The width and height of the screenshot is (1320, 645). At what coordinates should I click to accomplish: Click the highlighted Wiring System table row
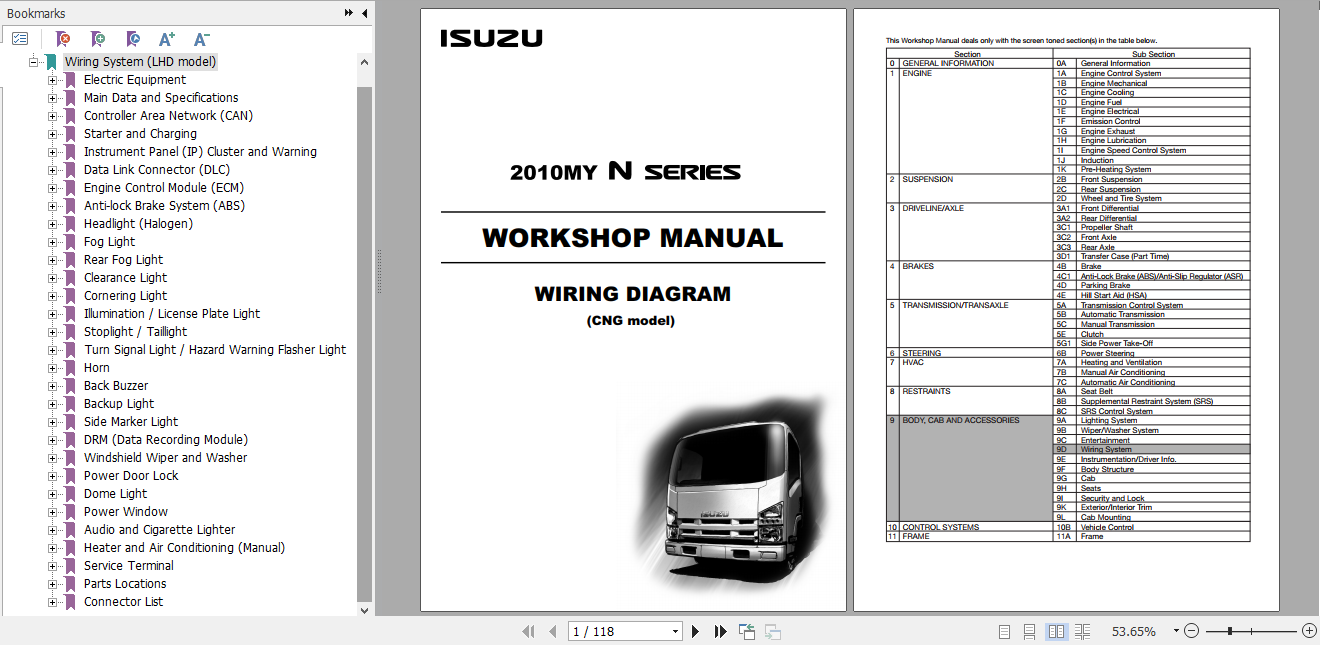(x=1151, y=450)
